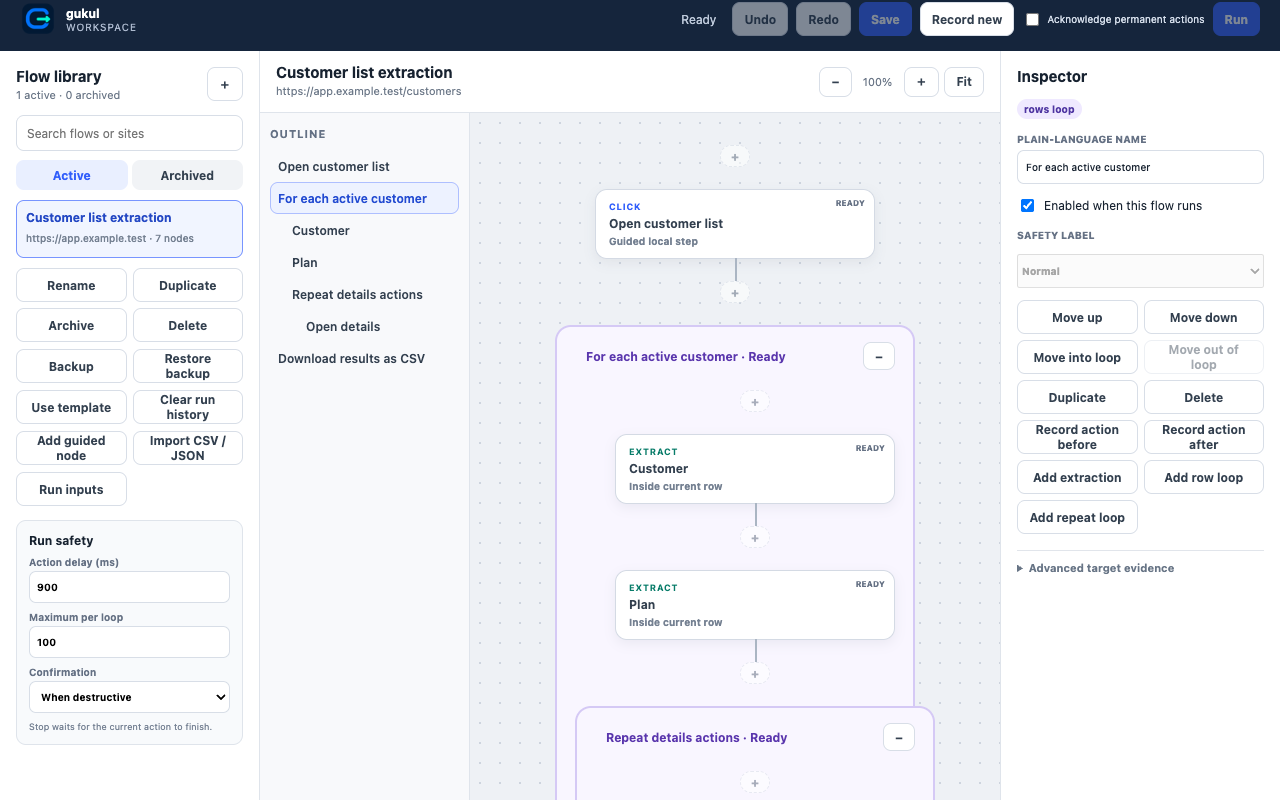Click Record action before
The height and width of the screenshot is (800, 1280).
pyautogui.click(x=1077, y=437)
